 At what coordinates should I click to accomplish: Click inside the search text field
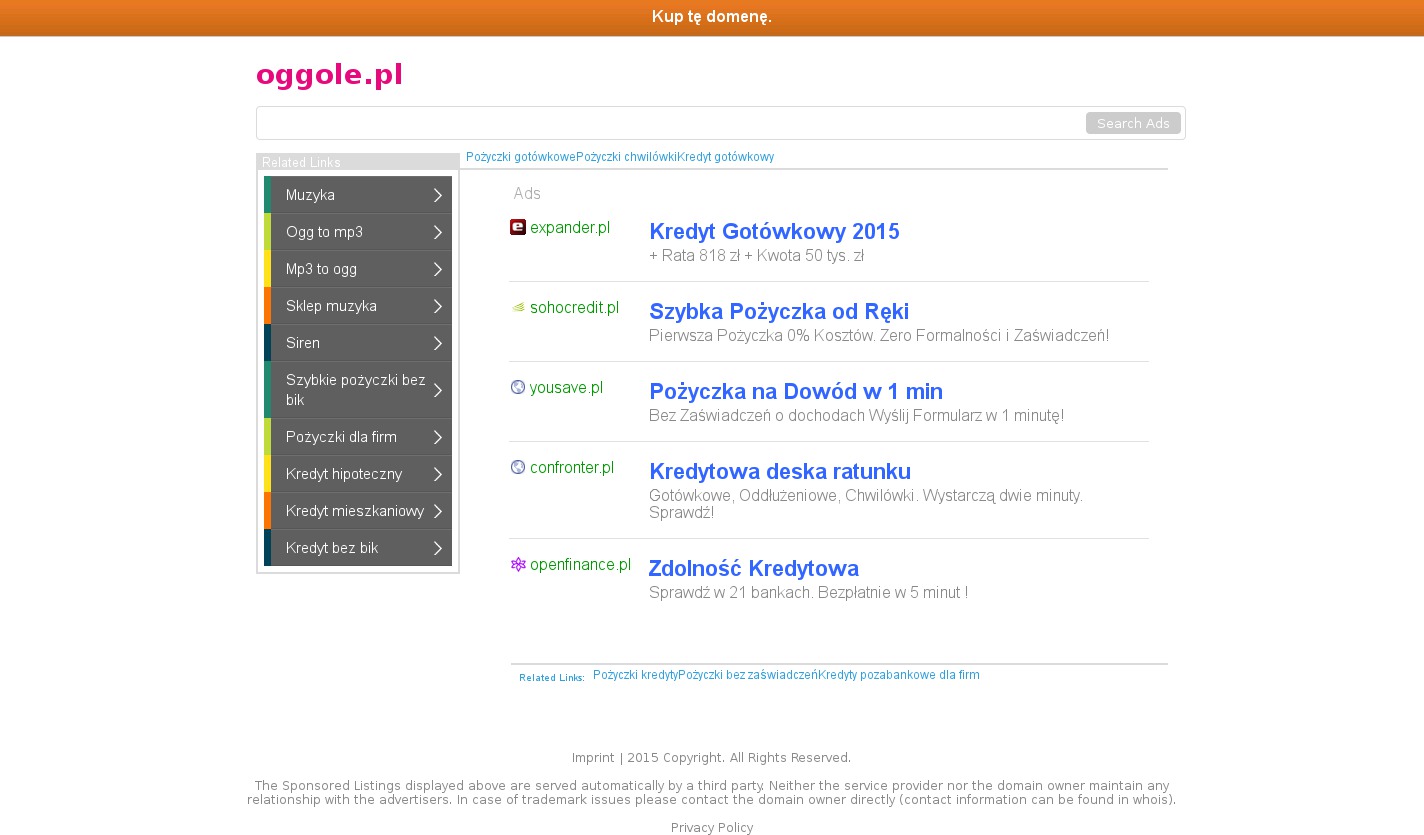tap(670, 123)
